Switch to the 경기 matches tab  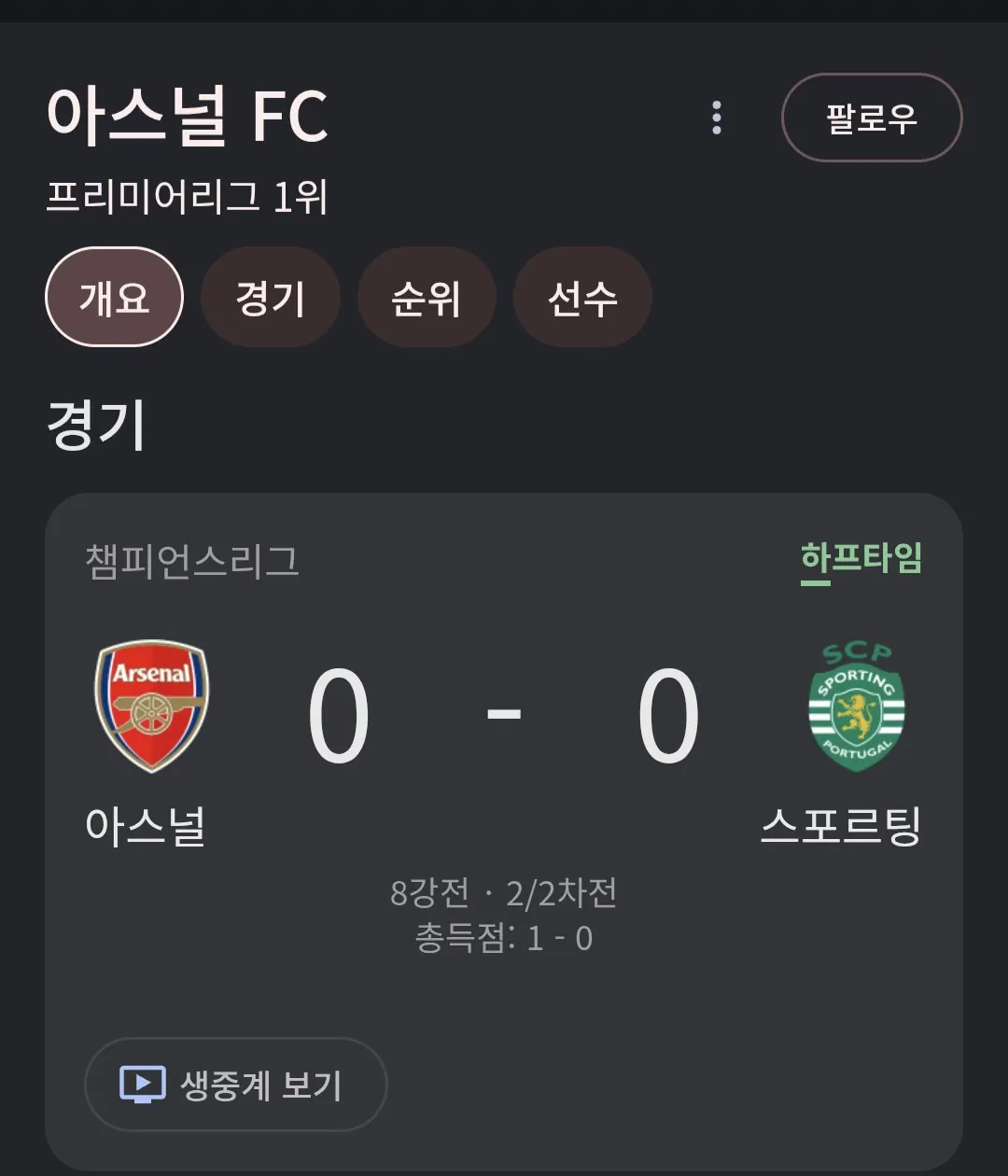pyautogui.click(x=271, y=298)
